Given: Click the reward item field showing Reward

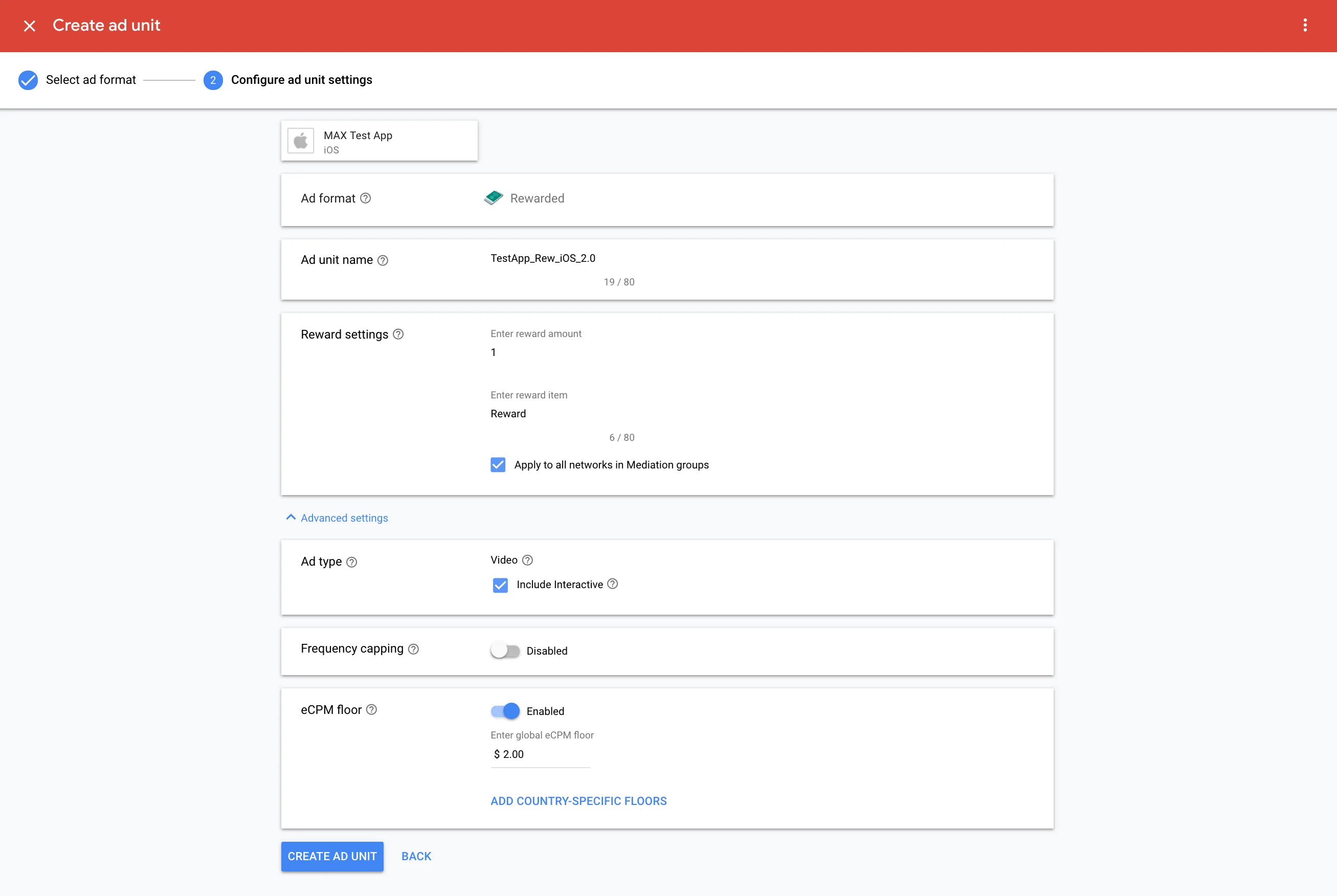Looking at the screenshot, I should [562, 414].
